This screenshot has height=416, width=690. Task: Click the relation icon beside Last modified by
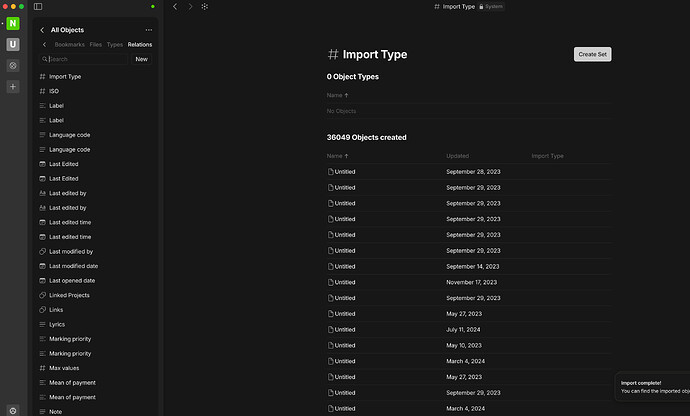tap(43, 251)
